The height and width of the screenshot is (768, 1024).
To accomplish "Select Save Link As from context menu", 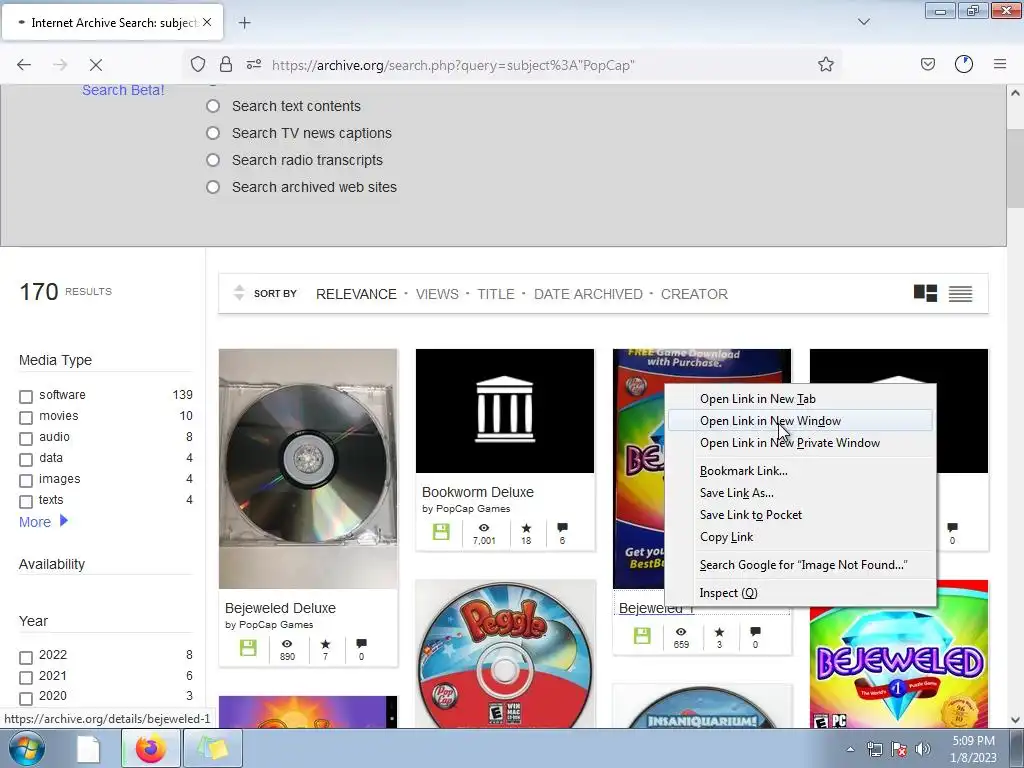I will pyautogui.click(x=800, y=493).
